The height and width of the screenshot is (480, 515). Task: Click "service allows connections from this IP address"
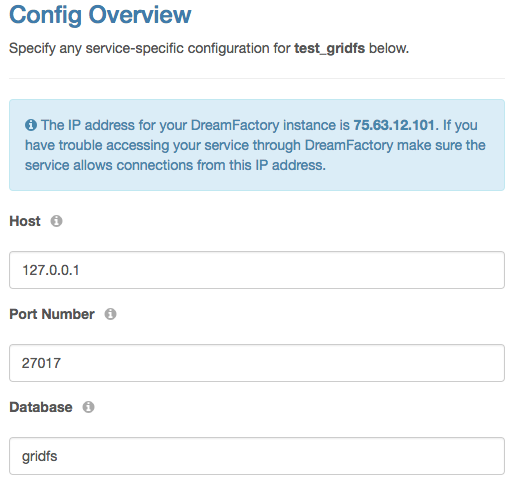[175, 165]
